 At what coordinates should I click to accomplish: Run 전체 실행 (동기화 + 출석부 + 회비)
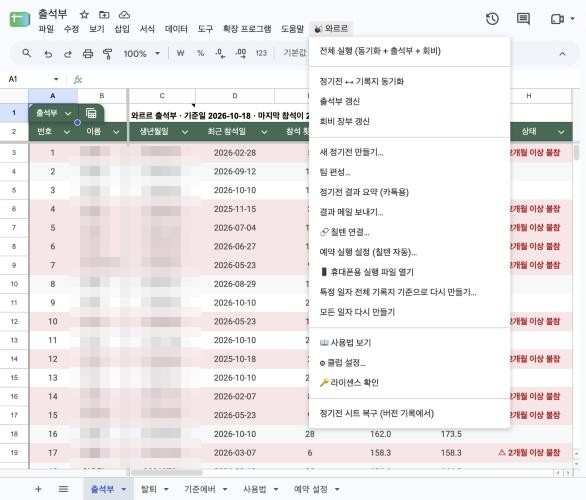coord(410,51)
